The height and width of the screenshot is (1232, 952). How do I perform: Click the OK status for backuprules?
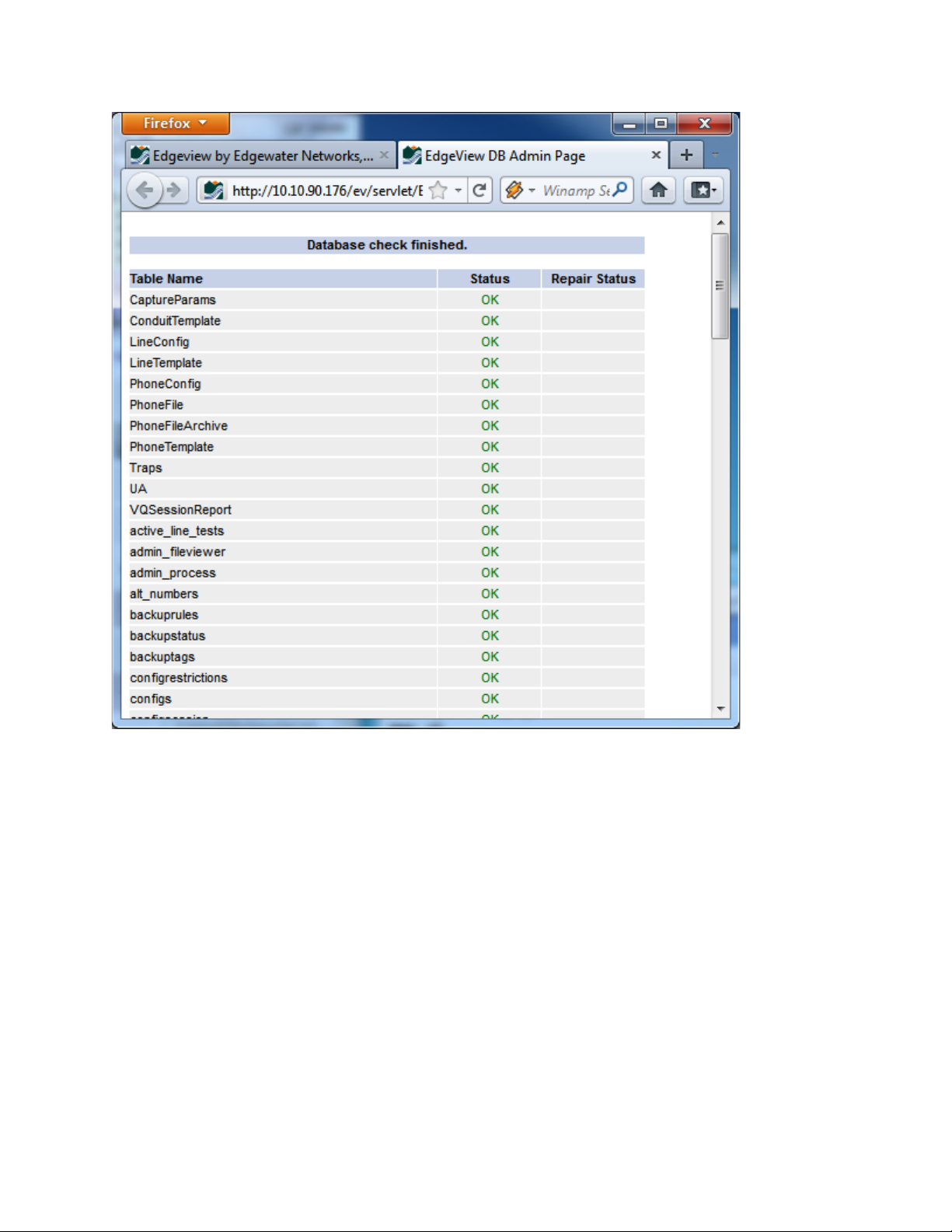pyautogui.click(x=490, y=615)
